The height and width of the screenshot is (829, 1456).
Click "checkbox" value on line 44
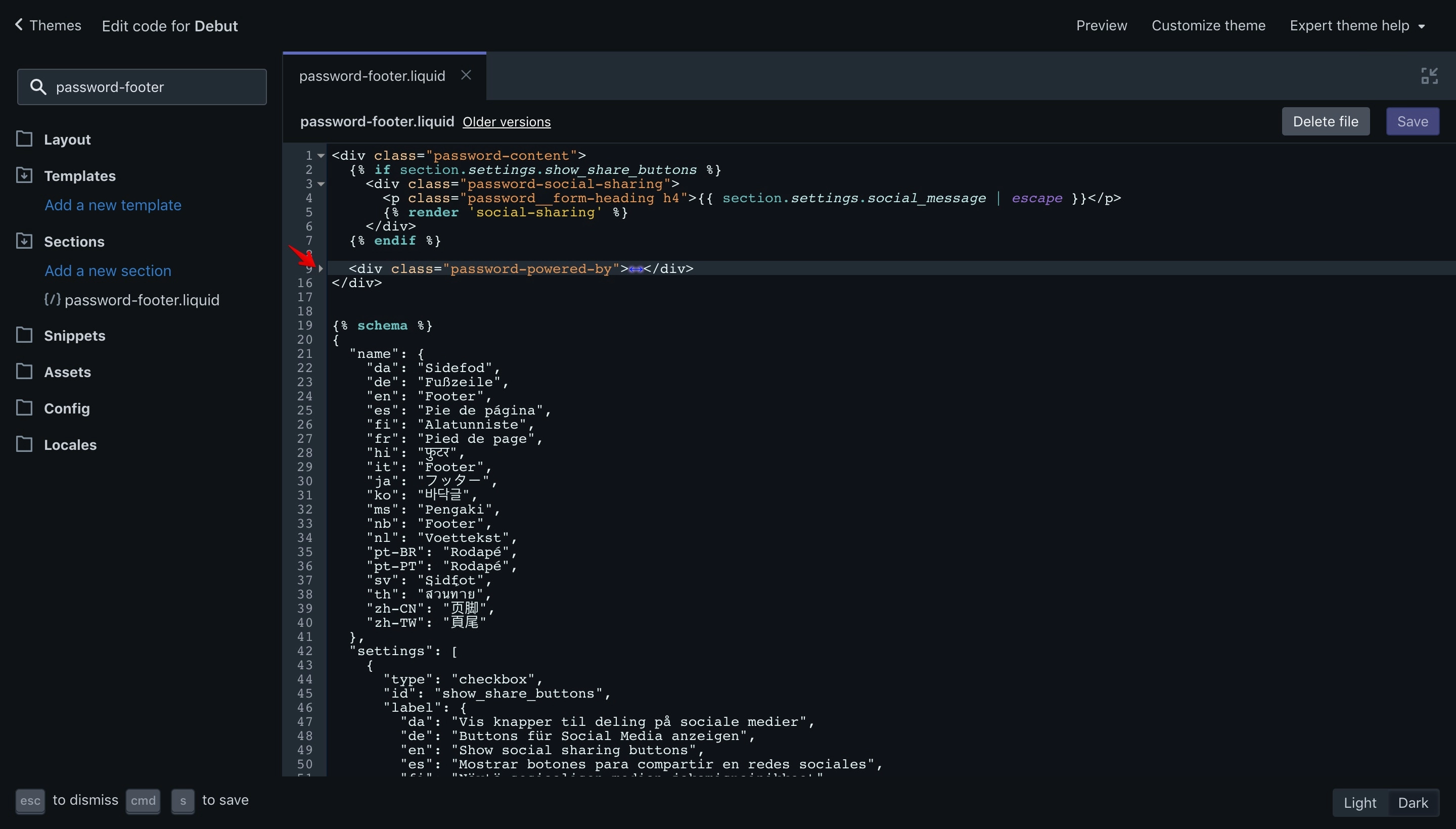coord(493,679)
